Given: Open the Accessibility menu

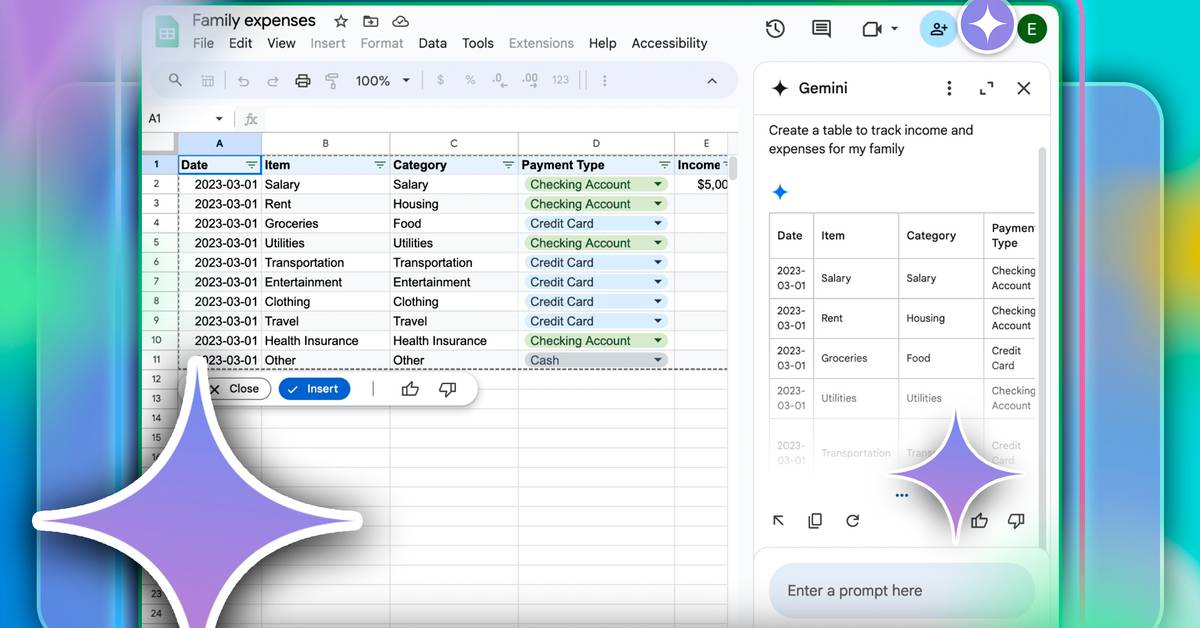Looking at the screenshot, I should (x=669, y=43).
